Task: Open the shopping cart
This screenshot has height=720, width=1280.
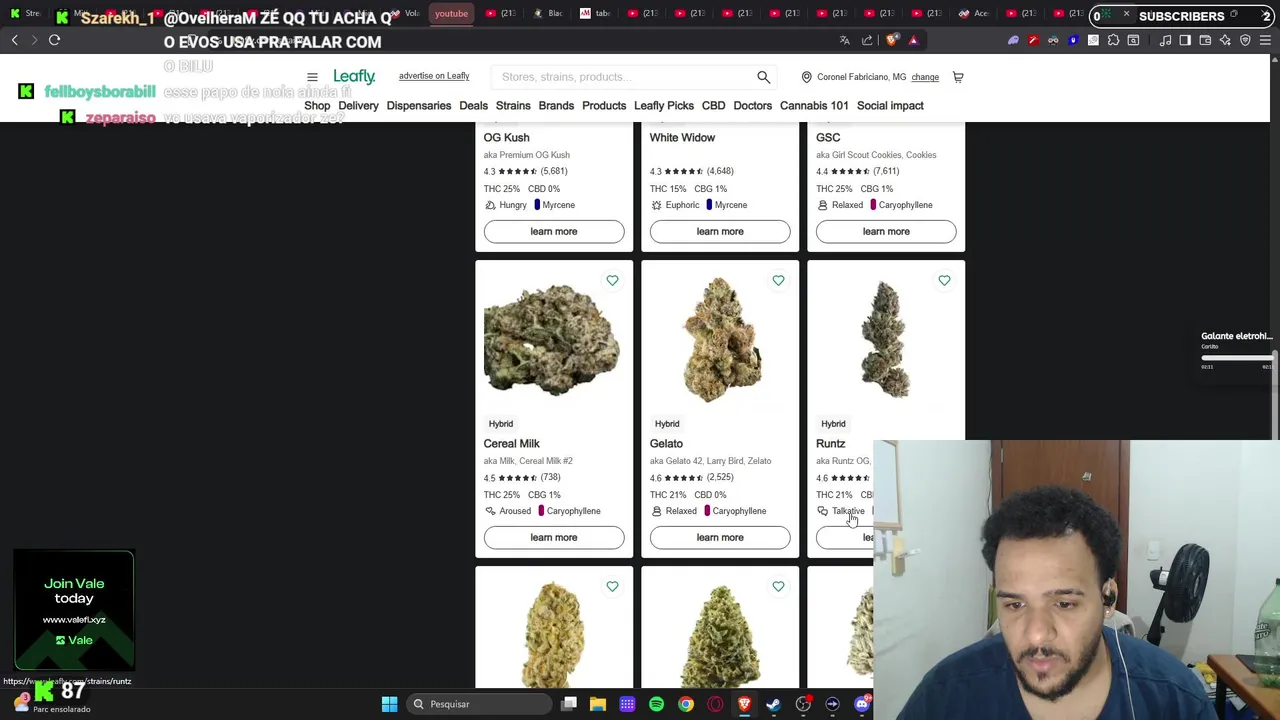Action: pyautogui.click(x=958, y=77)
